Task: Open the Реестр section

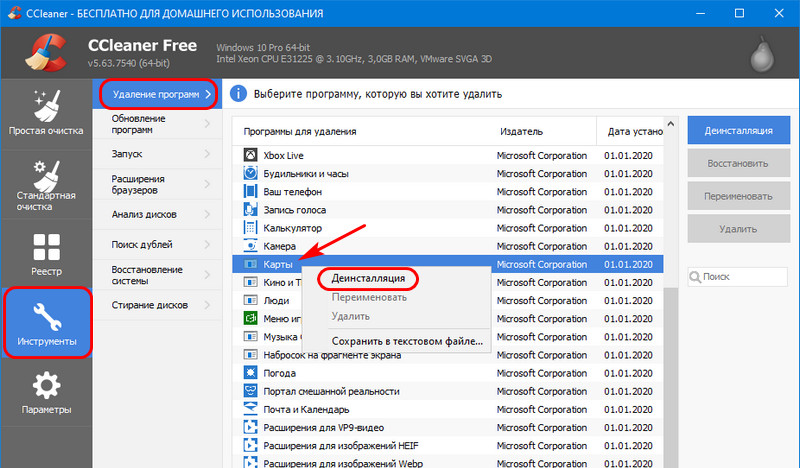Action: (x=46, y=255)
